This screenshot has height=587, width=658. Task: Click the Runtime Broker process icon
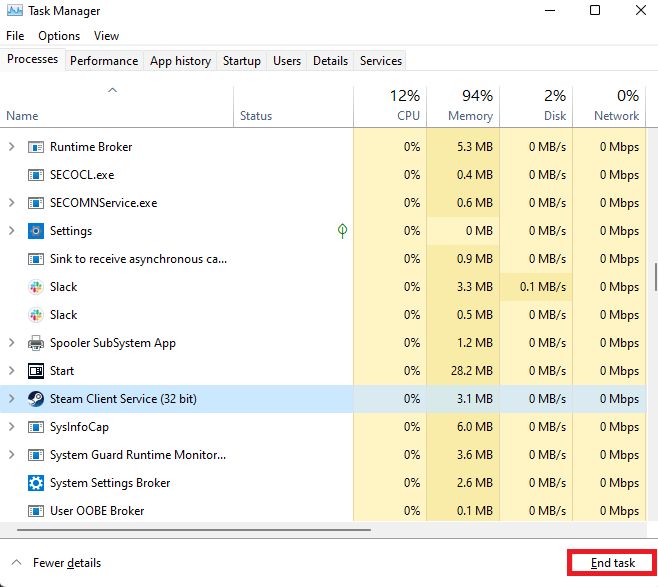[x=35, y=147]
